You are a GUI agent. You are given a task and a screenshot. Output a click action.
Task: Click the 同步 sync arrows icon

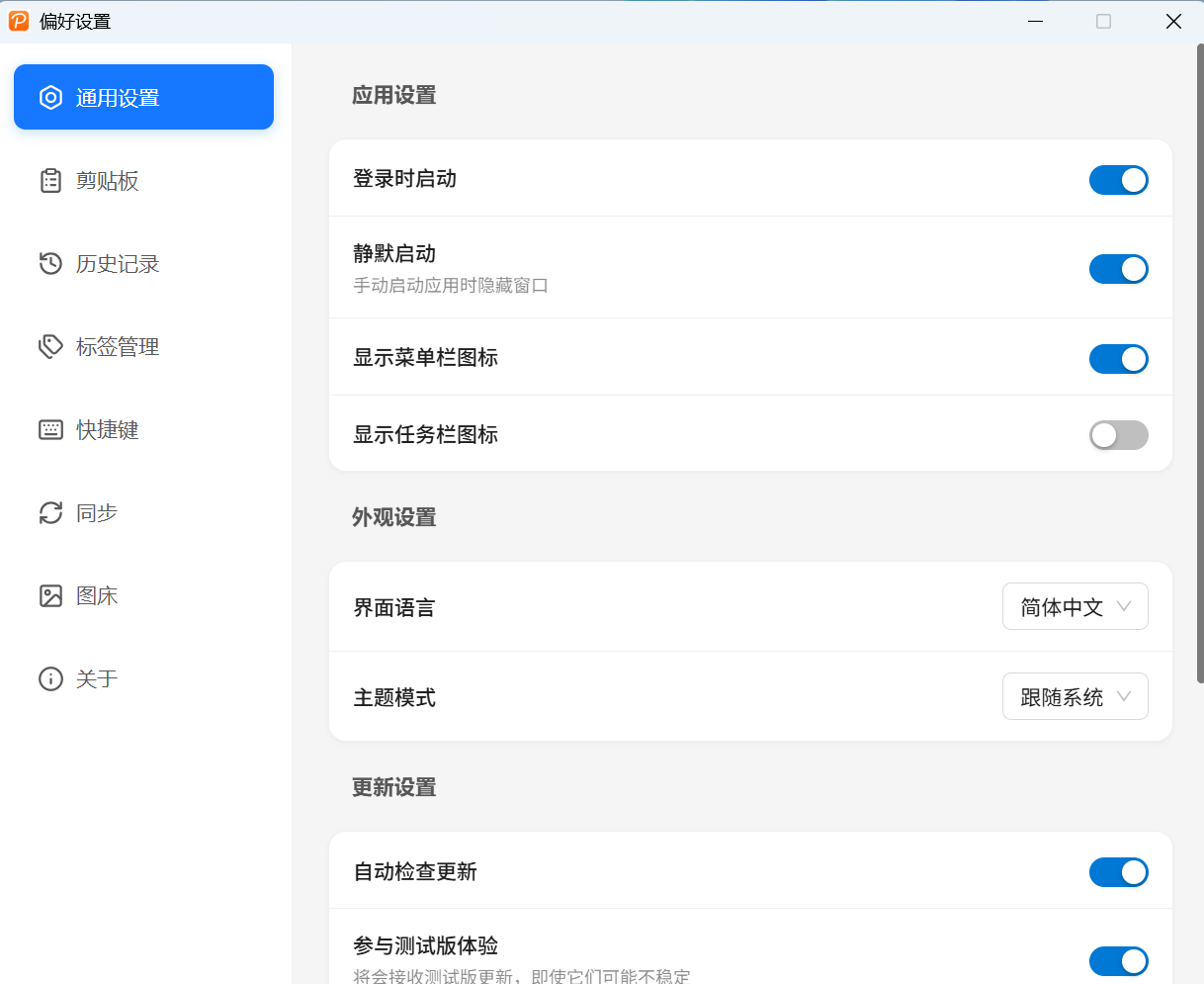pos(50,512)
